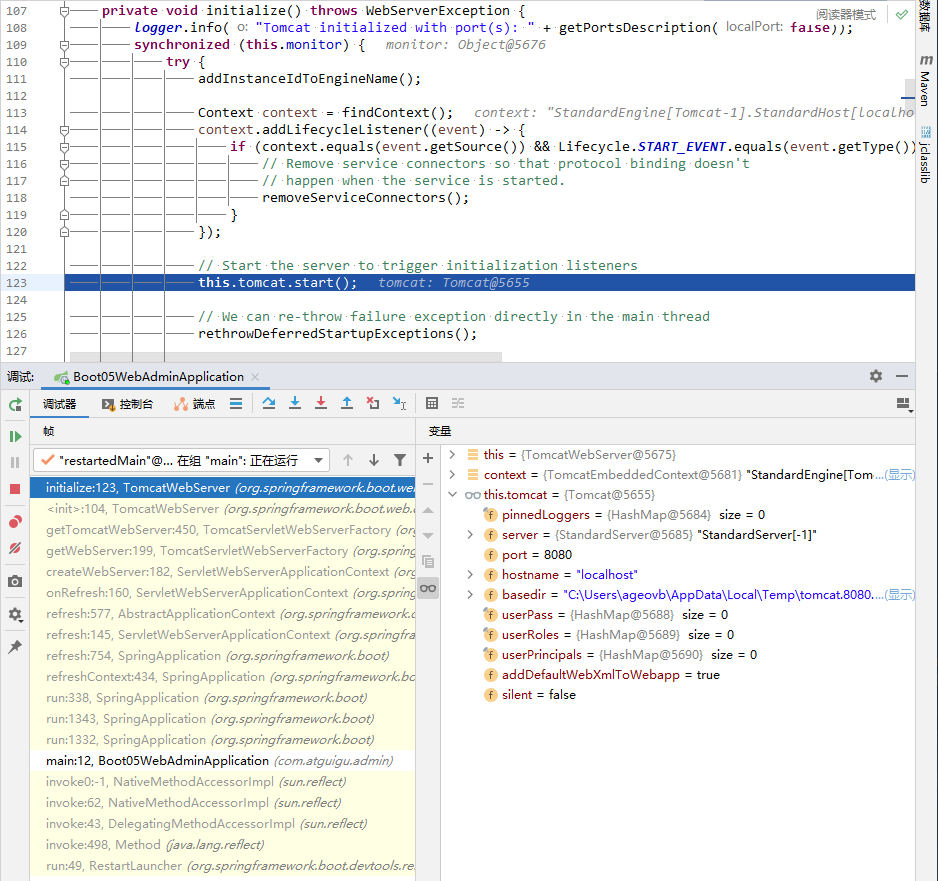Click Run to Cursor icon
Screen dimensions: 938x881
399,404
